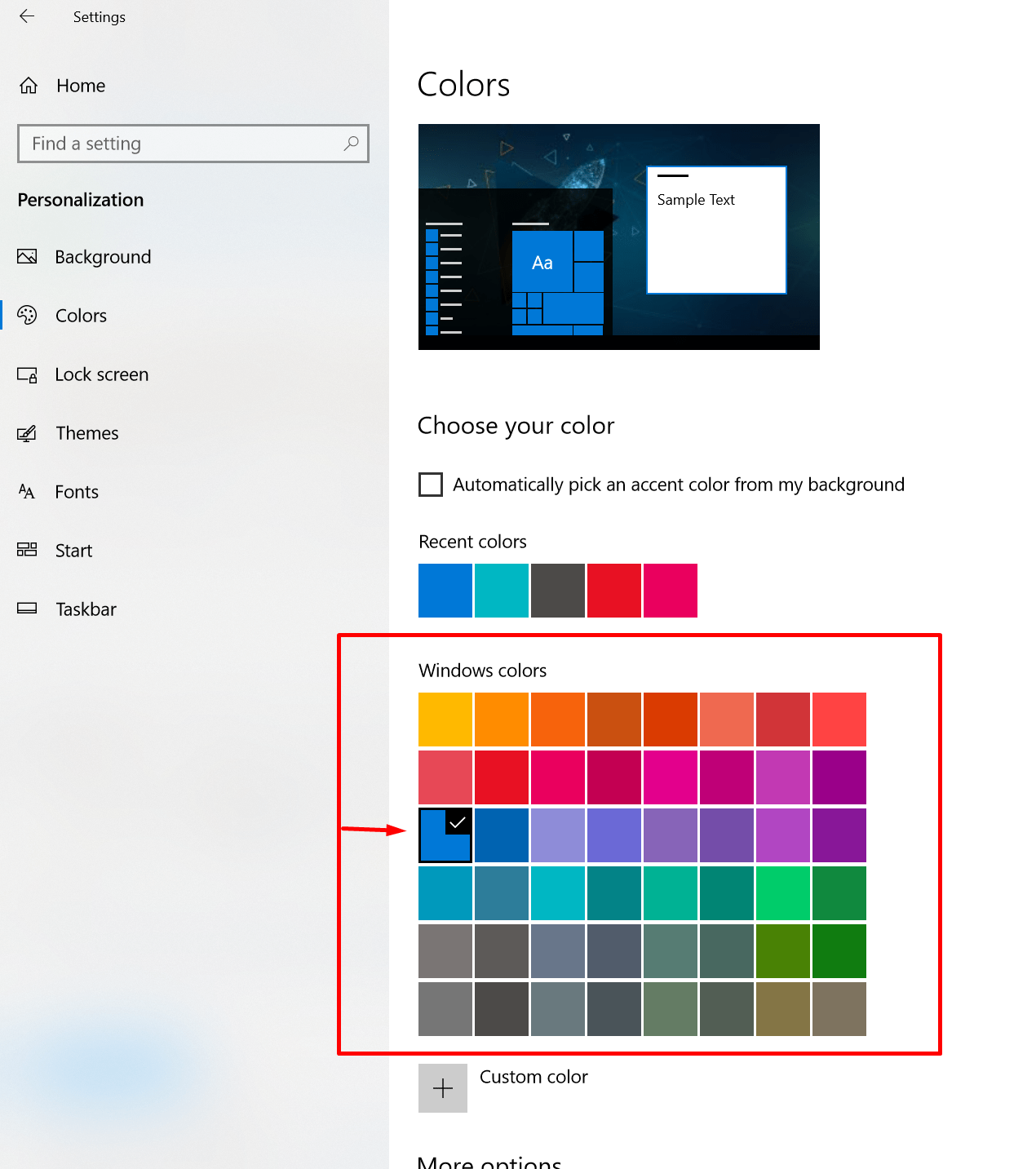This screenshot has height=1169, width=1036.
Task: Select the Taskbar icon in the sidebar
Action: point(27,609)
